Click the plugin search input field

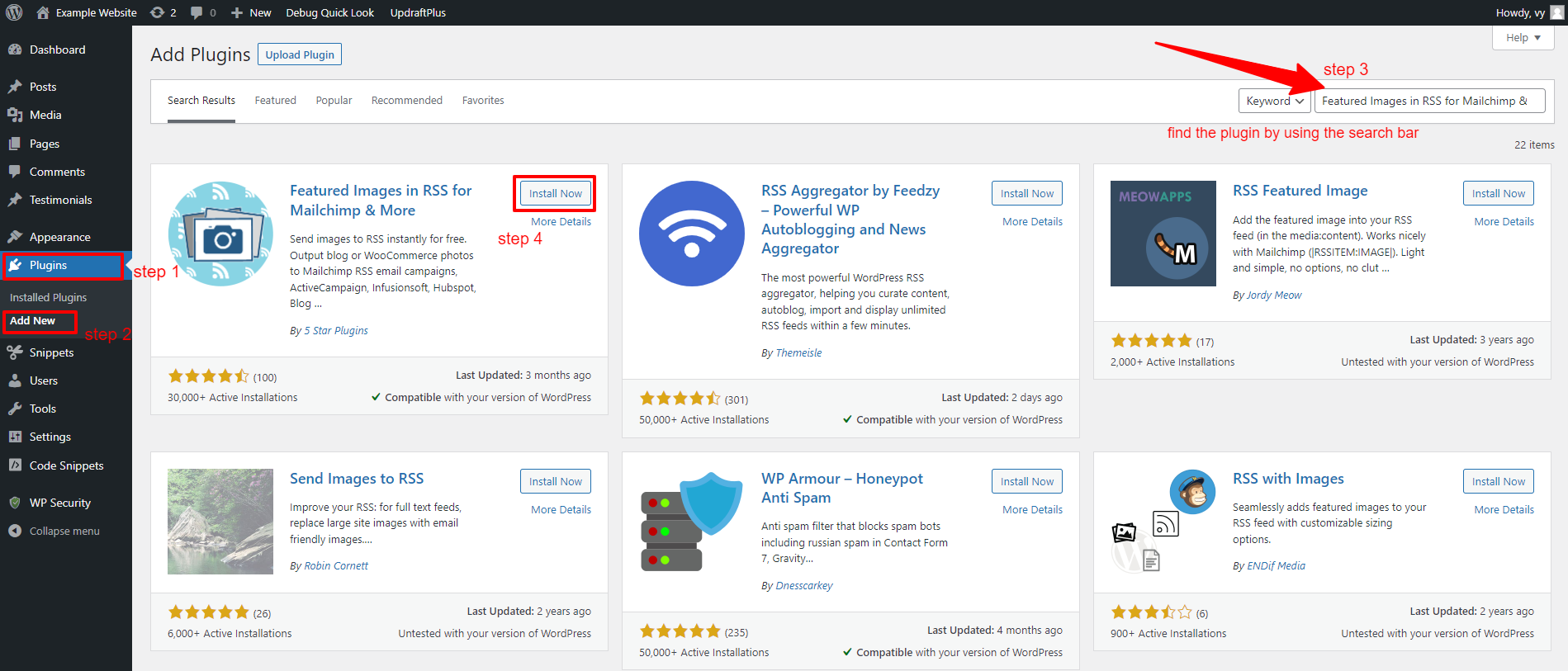[1429, 101]
